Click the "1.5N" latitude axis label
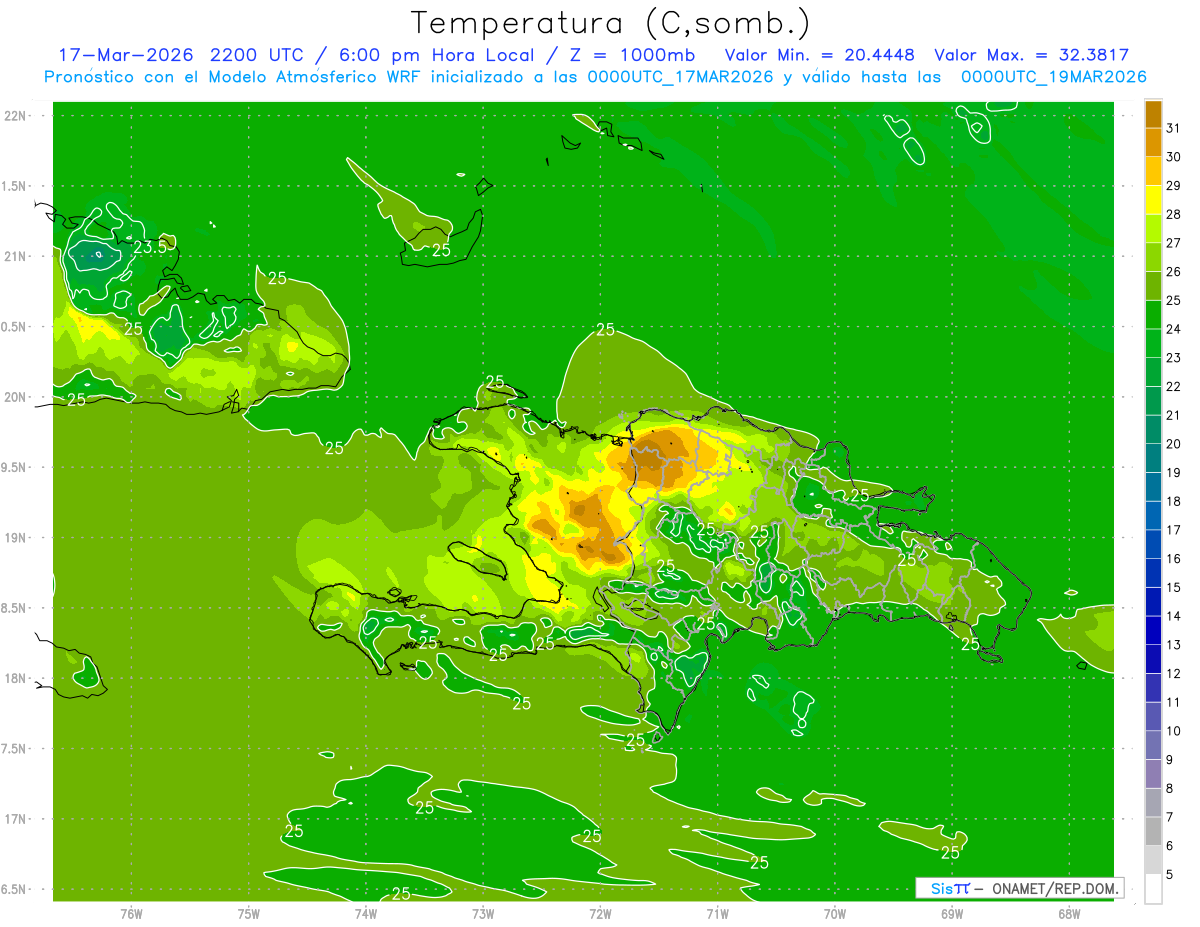 coord(13,186)
